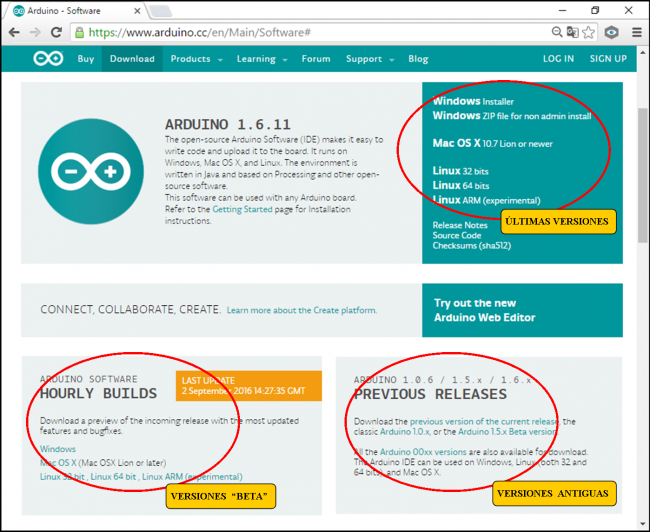650x532 pixels.
Task: Download Windows ZIP file for non admin install
Action: pyautogui.click(x=512, y=116)
